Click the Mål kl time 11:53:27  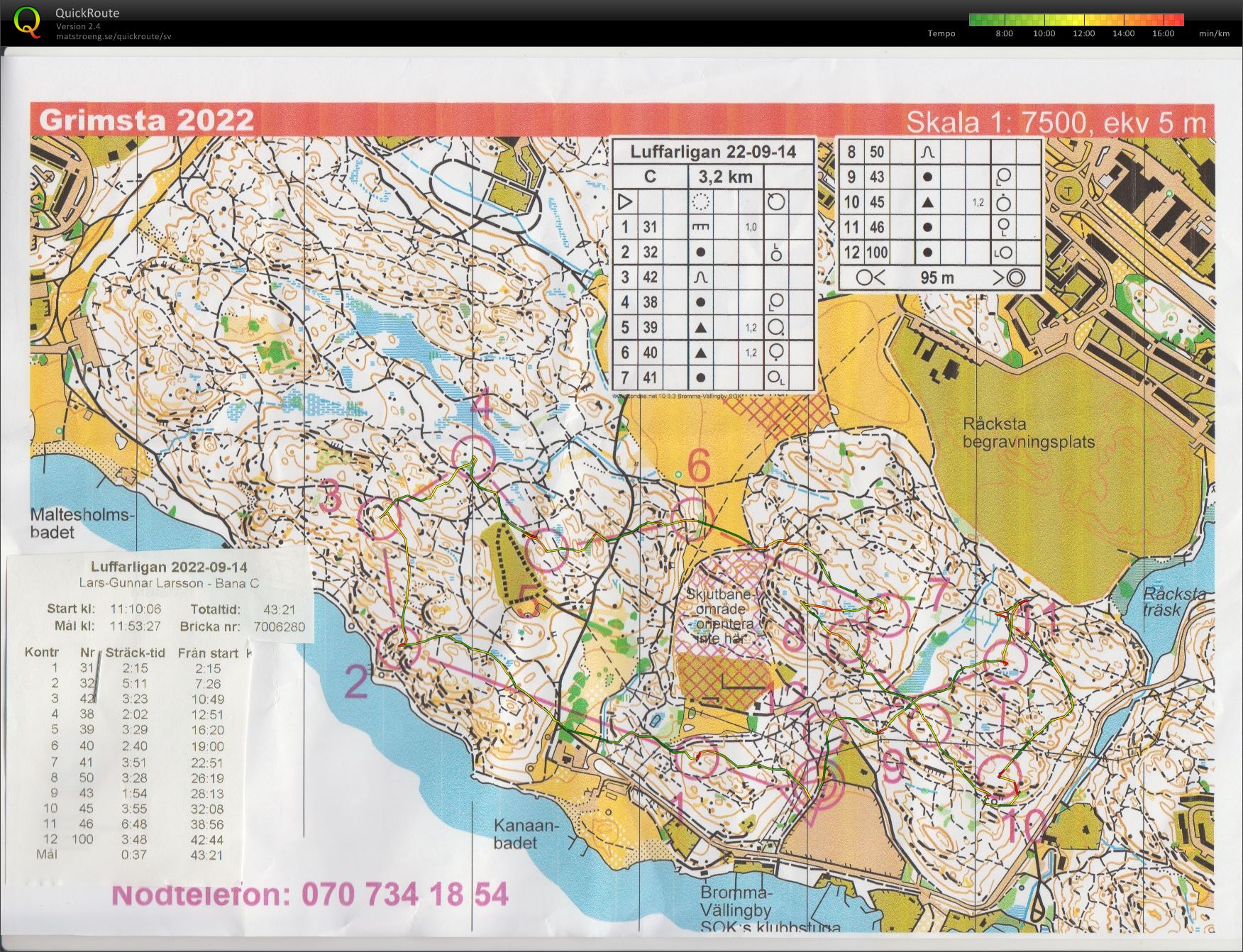coord(135,626)
